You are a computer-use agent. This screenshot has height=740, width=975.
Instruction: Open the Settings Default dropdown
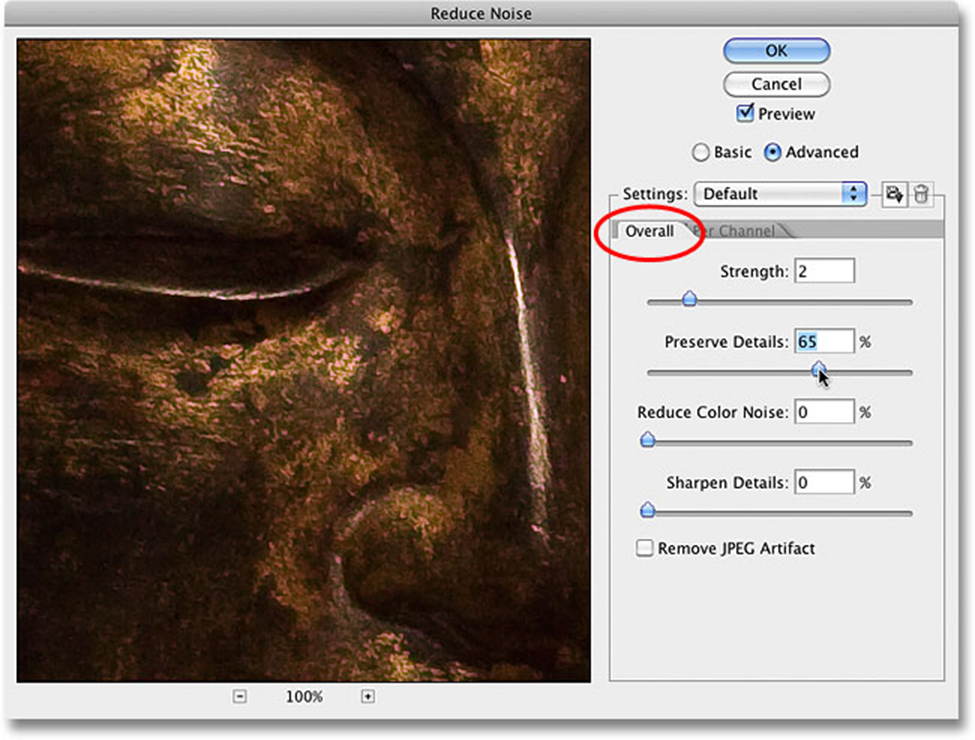(x=781, y=194)
